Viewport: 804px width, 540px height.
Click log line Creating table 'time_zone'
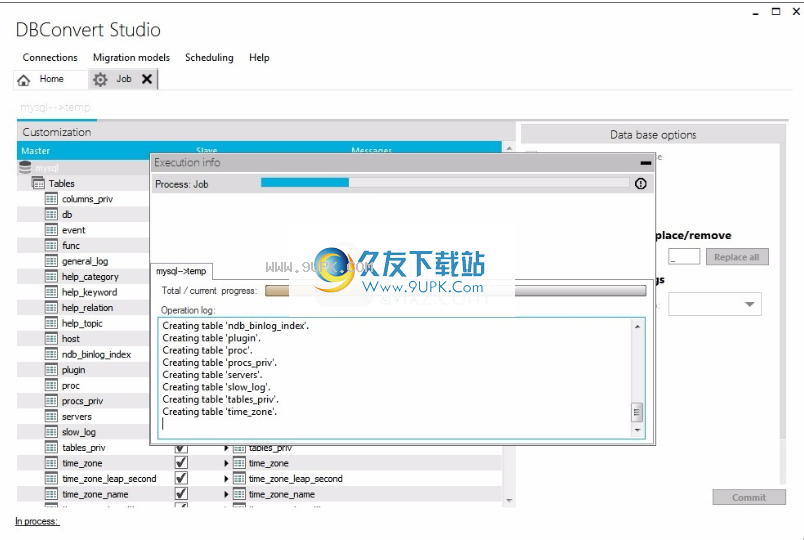tap(219, 412)
